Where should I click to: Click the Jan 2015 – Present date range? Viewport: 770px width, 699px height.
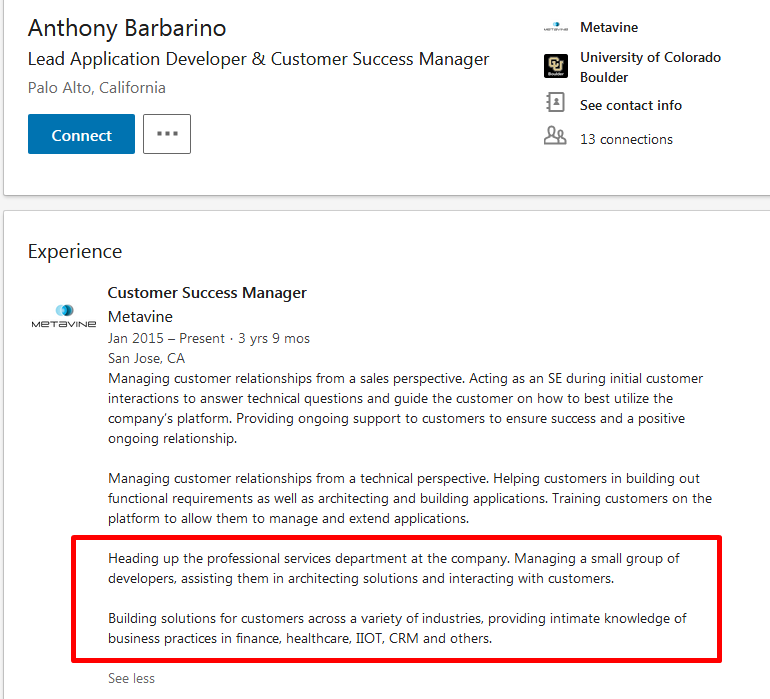(166, 338)
